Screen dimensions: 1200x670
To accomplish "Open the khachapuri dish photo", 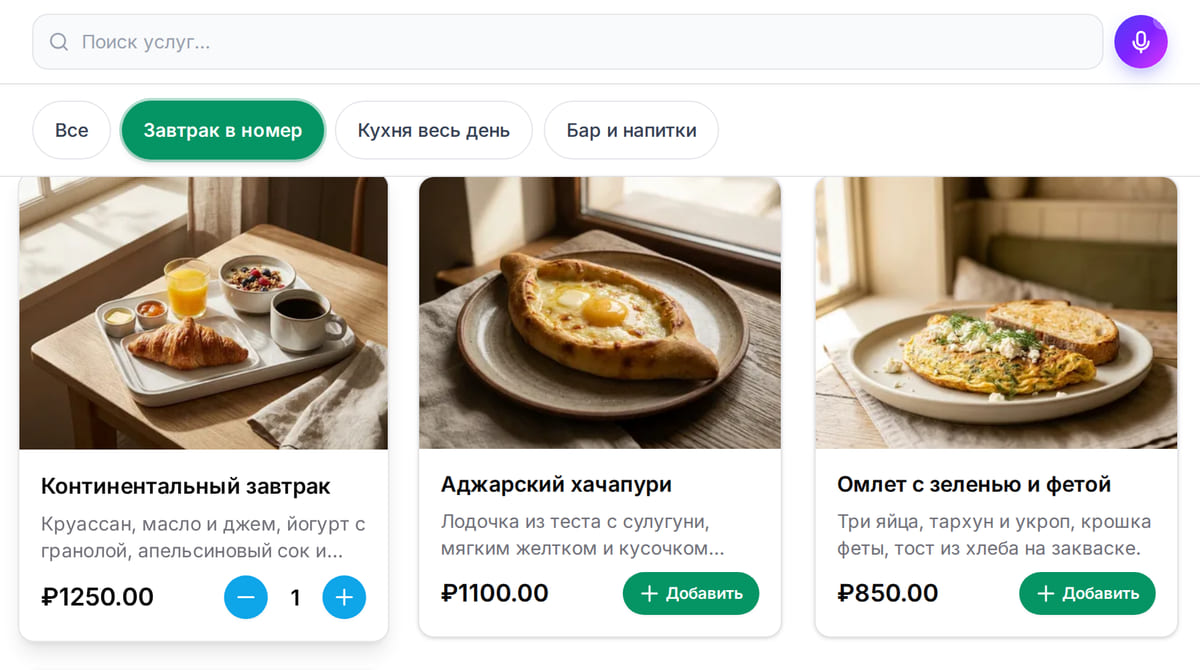I will click(x=600, y=313).
